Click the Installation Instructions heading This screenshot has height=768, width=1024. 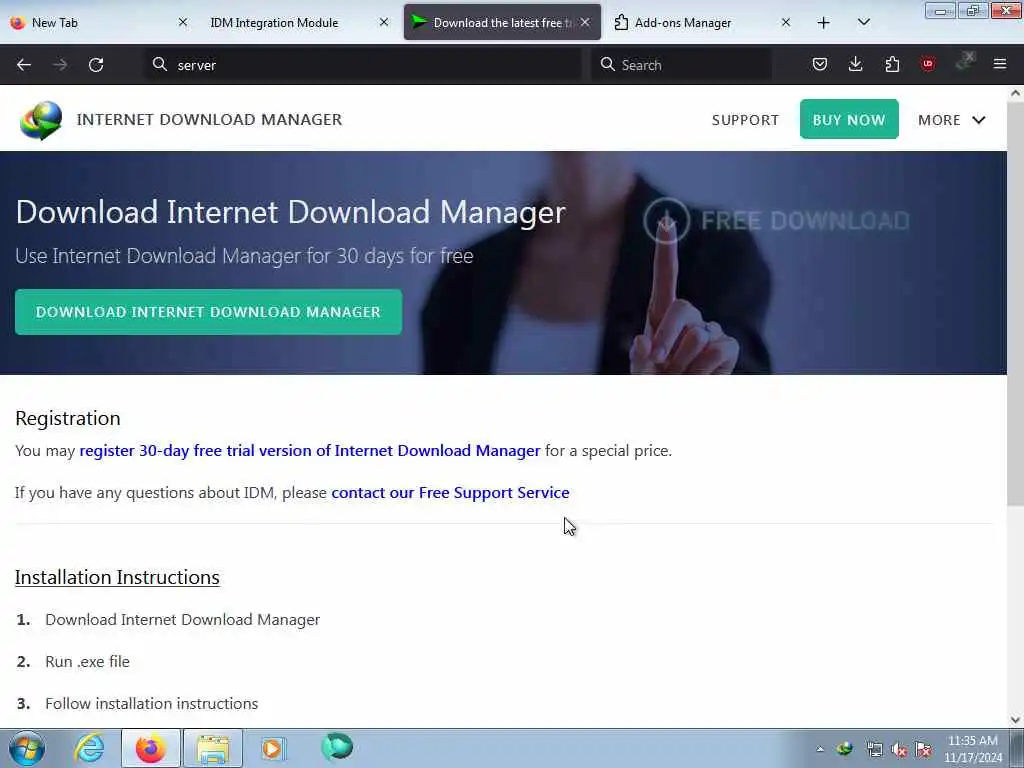(x=117, y=577)
